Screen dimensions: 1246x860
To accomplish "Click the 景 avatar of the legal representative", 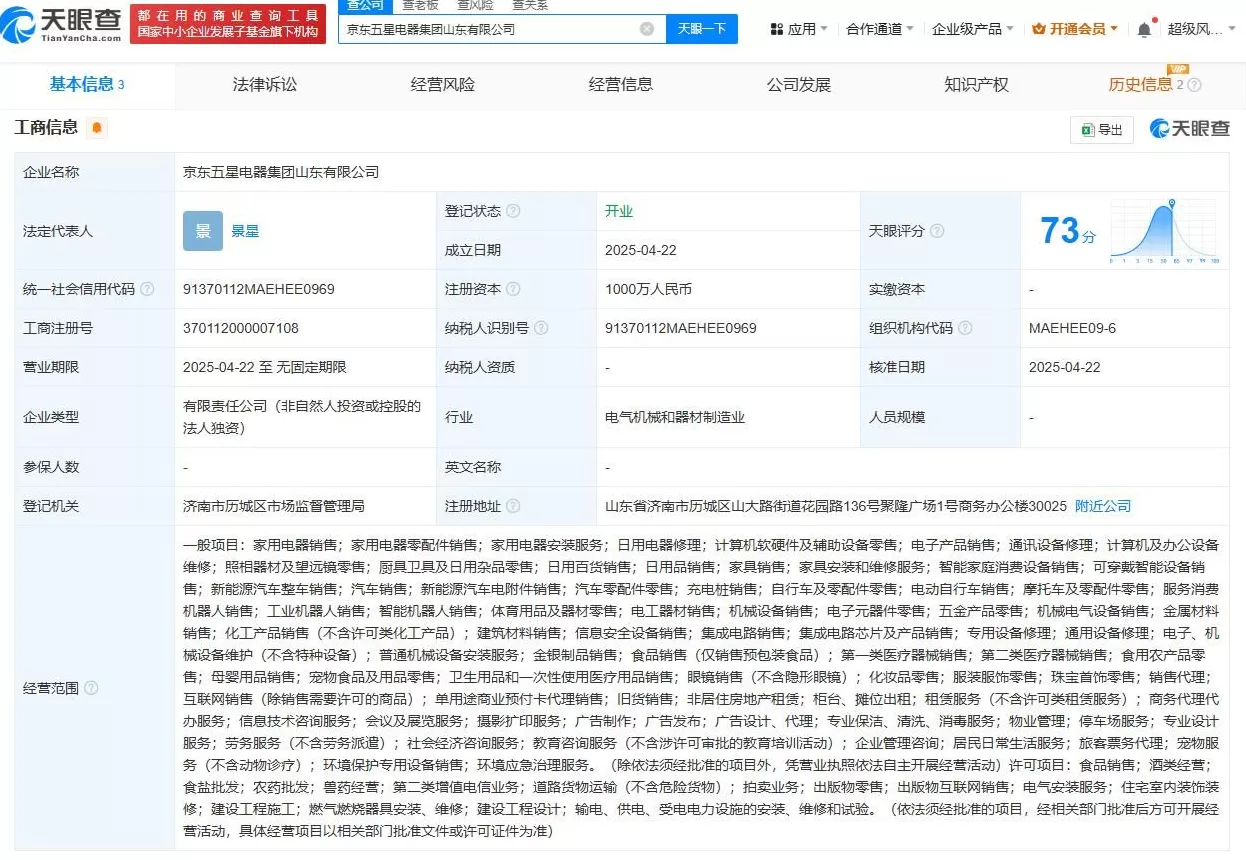I will point(202,231).
